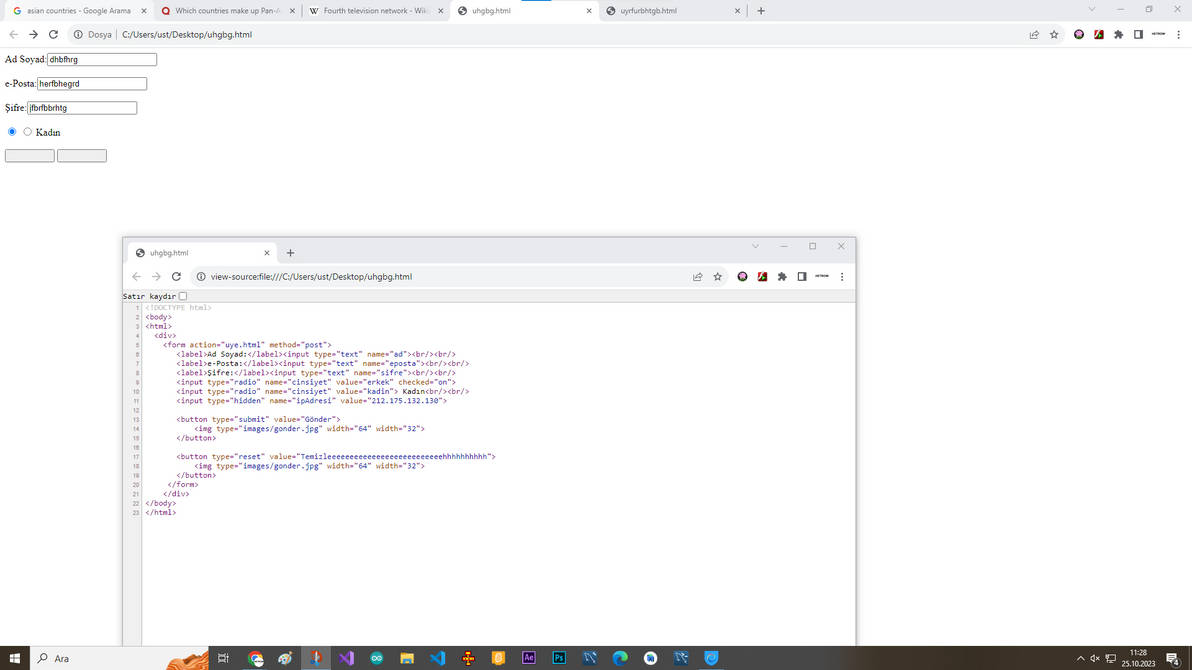Image resolution: width=1192 pixels, height=670 pixels.
Task: Click the muted volume tray icon
Action: 1095,659
